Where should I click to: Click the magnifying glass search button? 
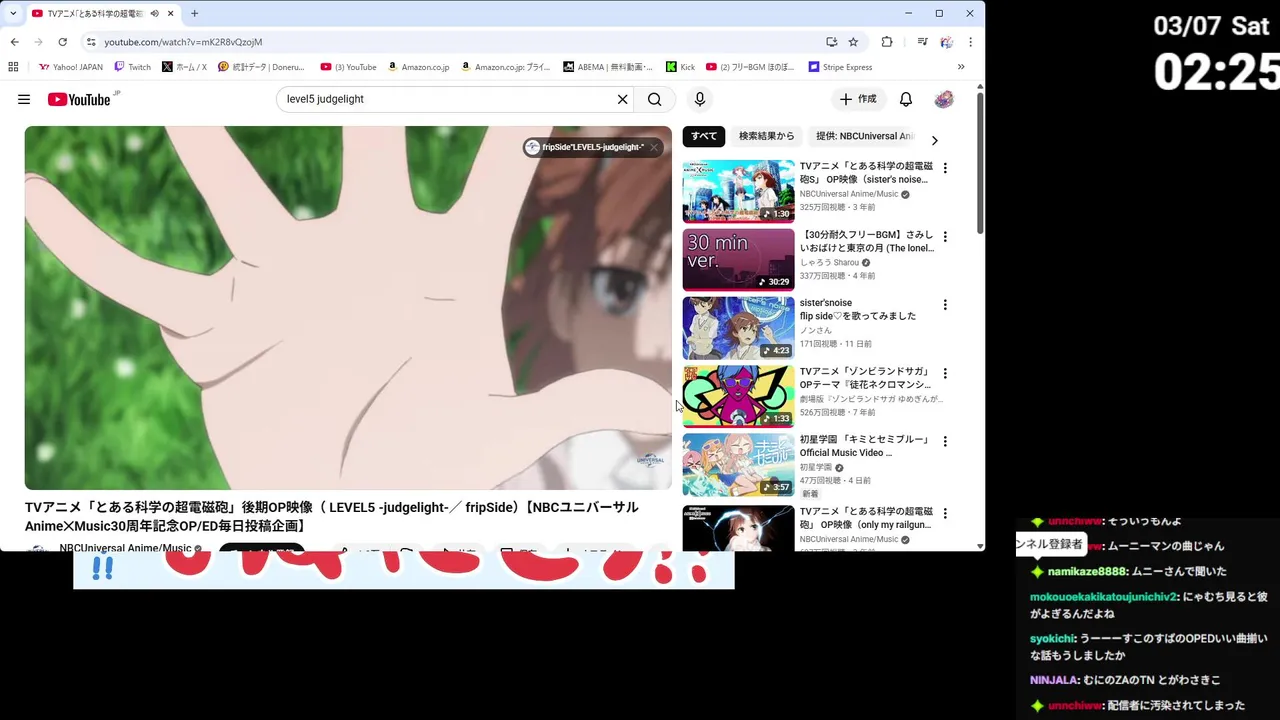point(654,99)
